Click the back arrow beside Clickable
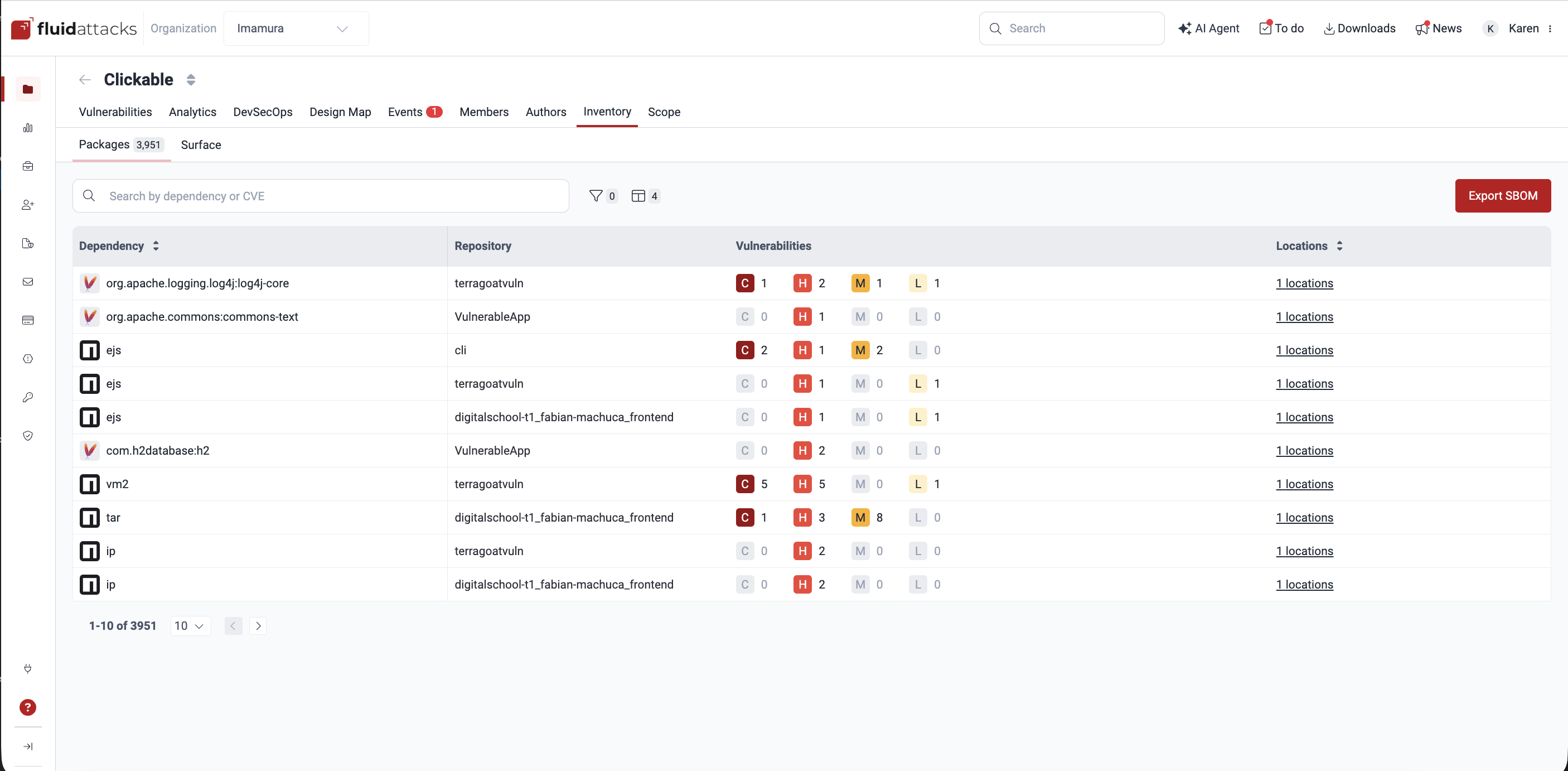Screen dimensions: 1568x771 pos(85,80)
